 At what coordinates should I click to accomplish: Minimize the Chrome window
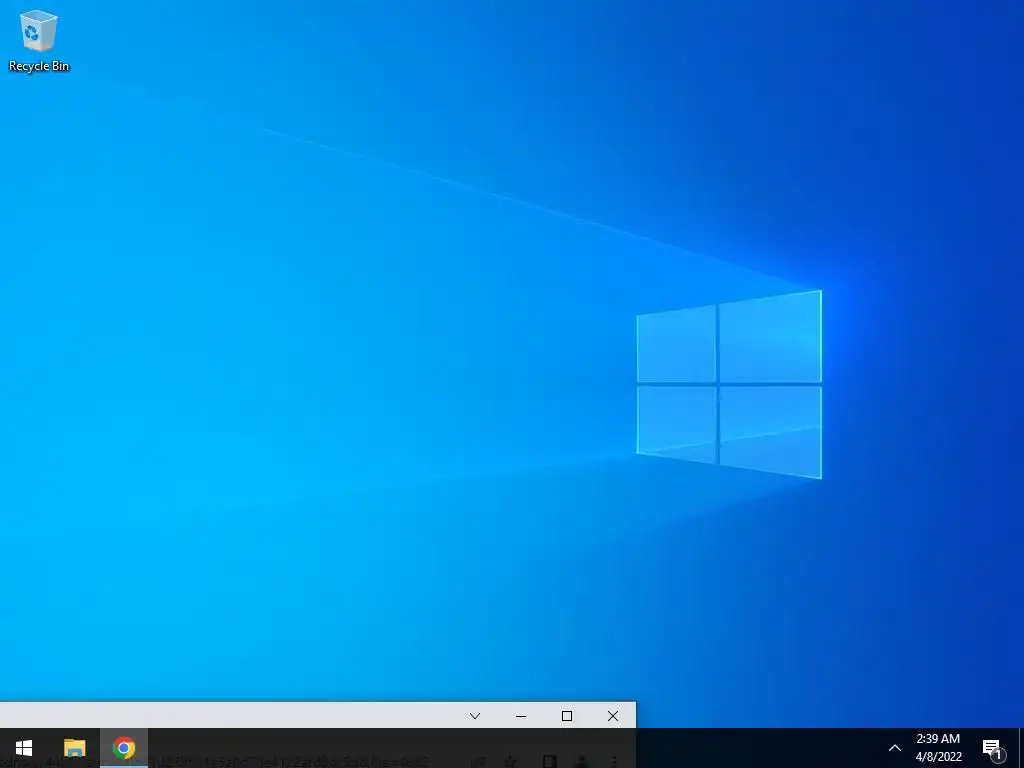point(520,716)
